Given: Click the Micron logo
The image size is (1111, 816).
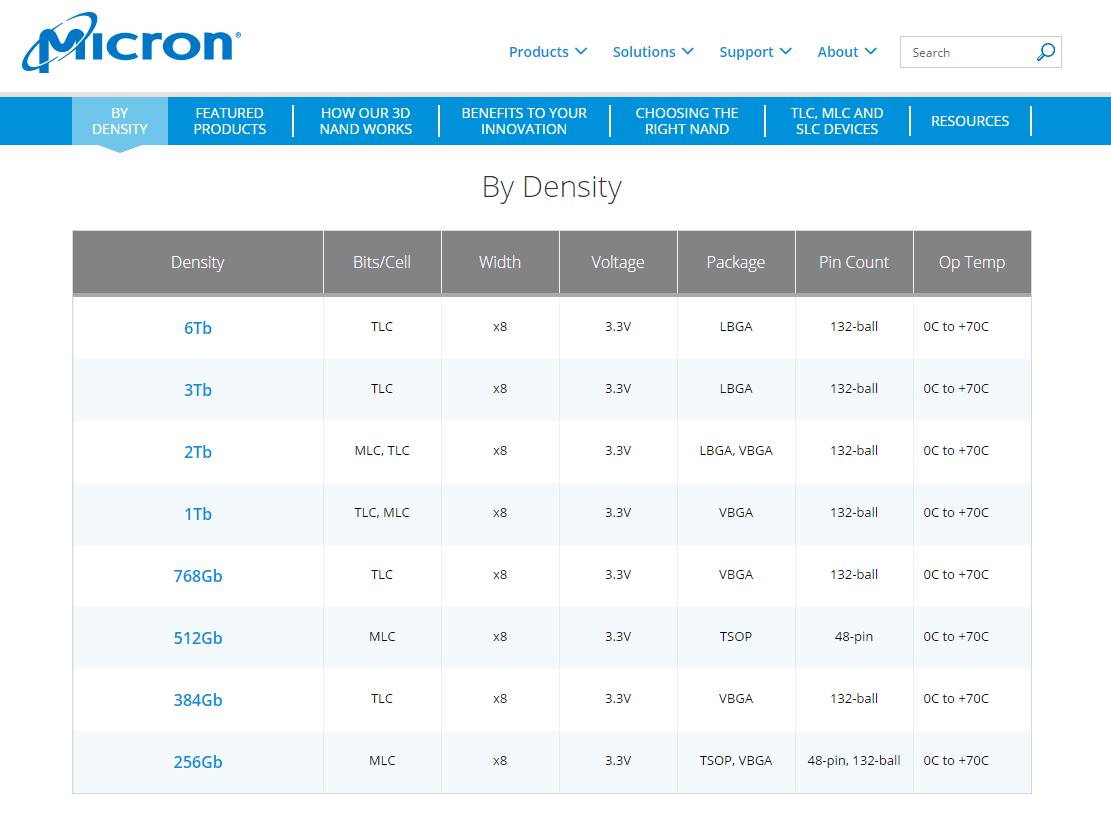Looking at the screenshot, I should click(131, 44).
